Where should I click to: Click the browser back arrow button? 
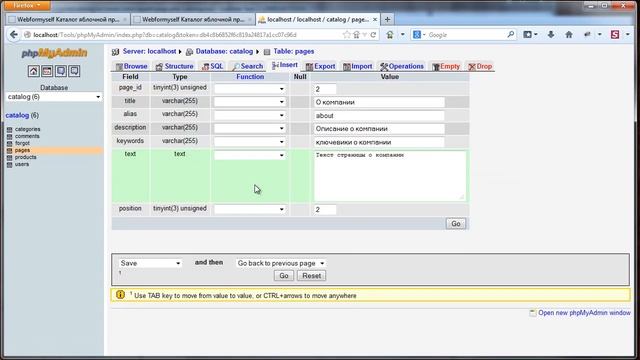click(13, 35)
